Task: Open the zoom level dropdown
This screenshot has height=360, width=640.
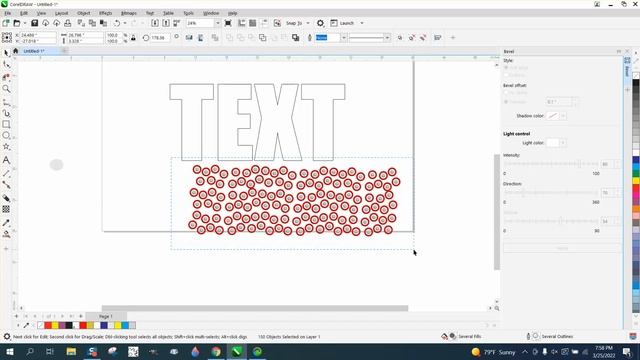Action: coord(218,23)
